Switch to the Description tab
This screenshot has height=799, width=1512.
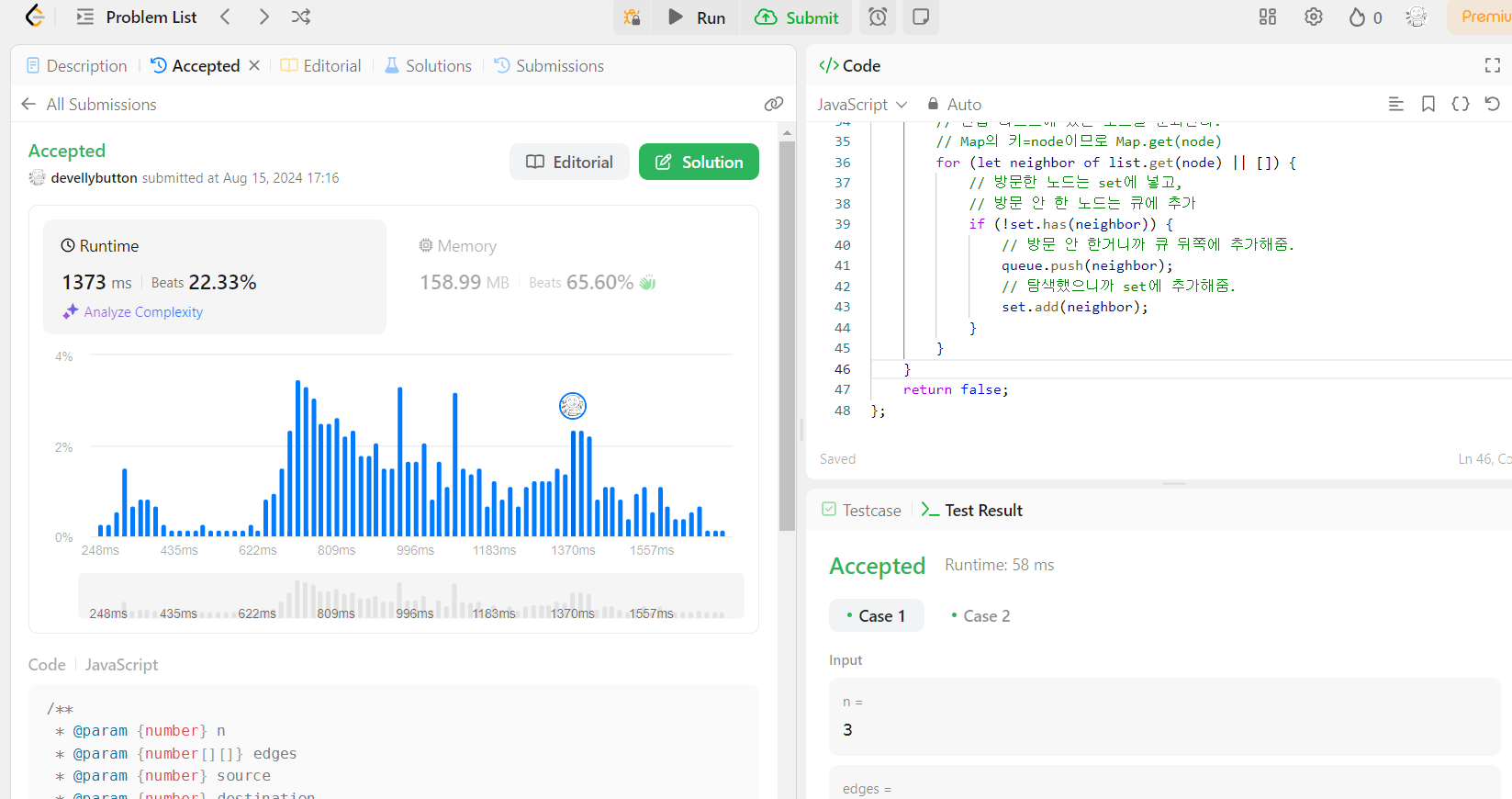click(x=77, y=66)
